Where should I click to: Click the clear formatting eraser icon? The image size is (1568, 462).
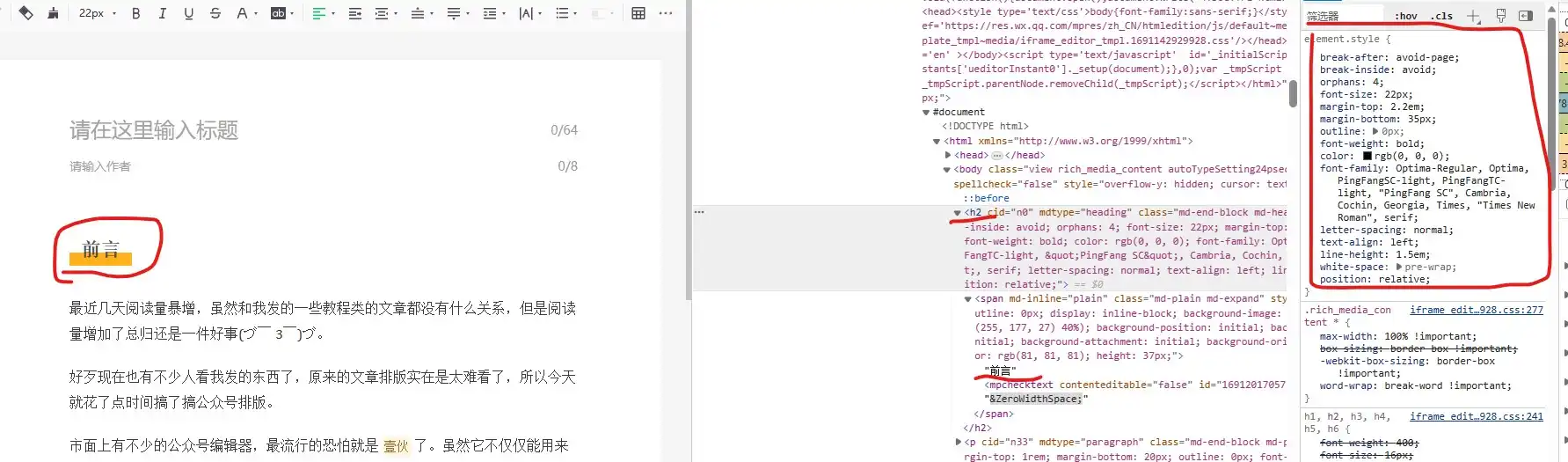coord(26,13)
